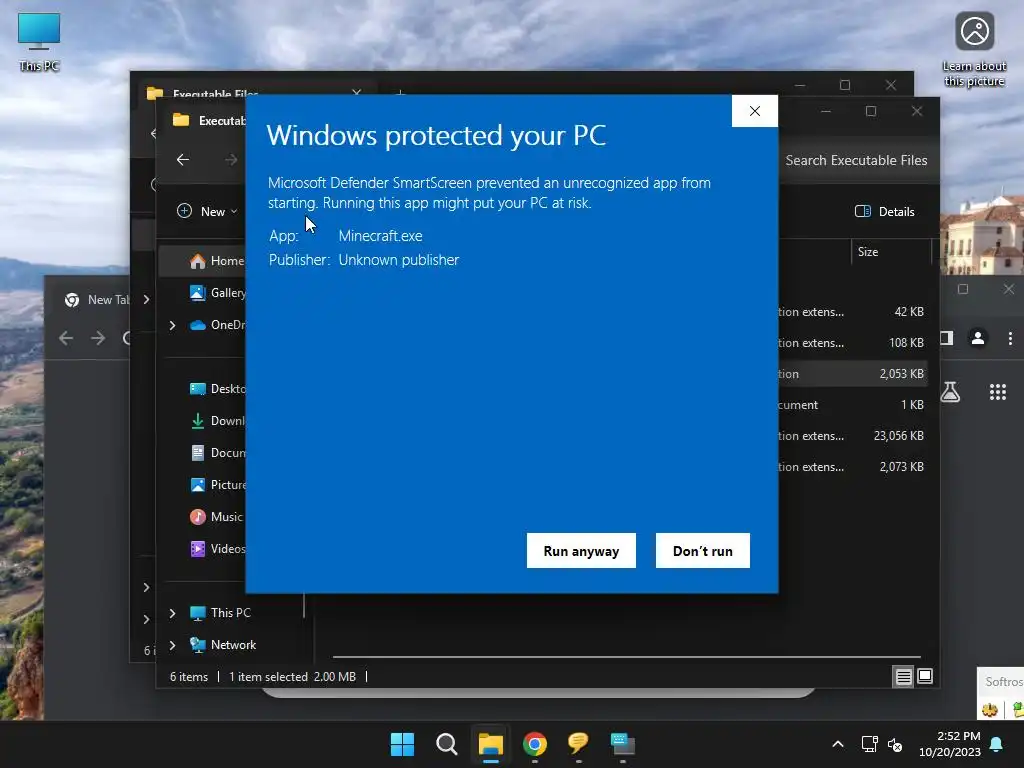1024x768 pixels.
Task: Expand the Network tree node
Action: pos(172,645)
